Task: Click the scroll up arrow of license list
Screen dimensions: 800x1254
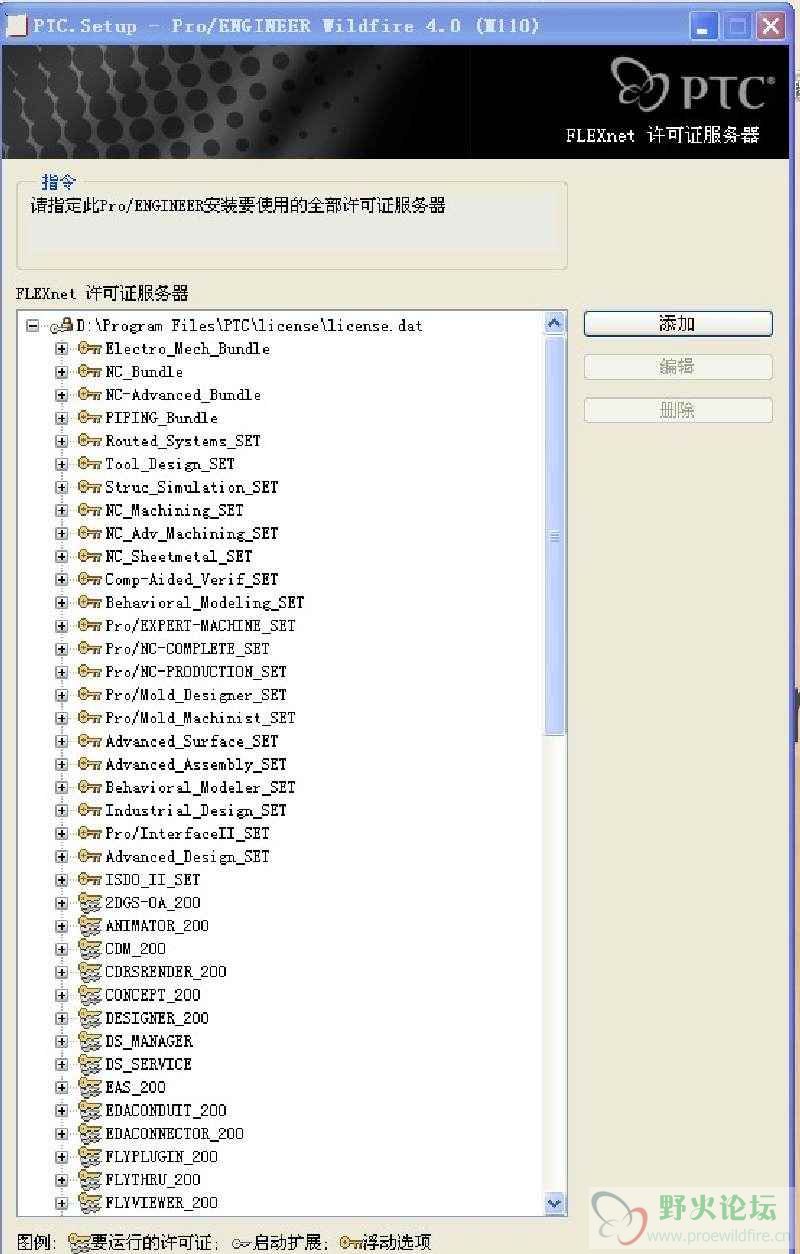Action: coord(555,323)
